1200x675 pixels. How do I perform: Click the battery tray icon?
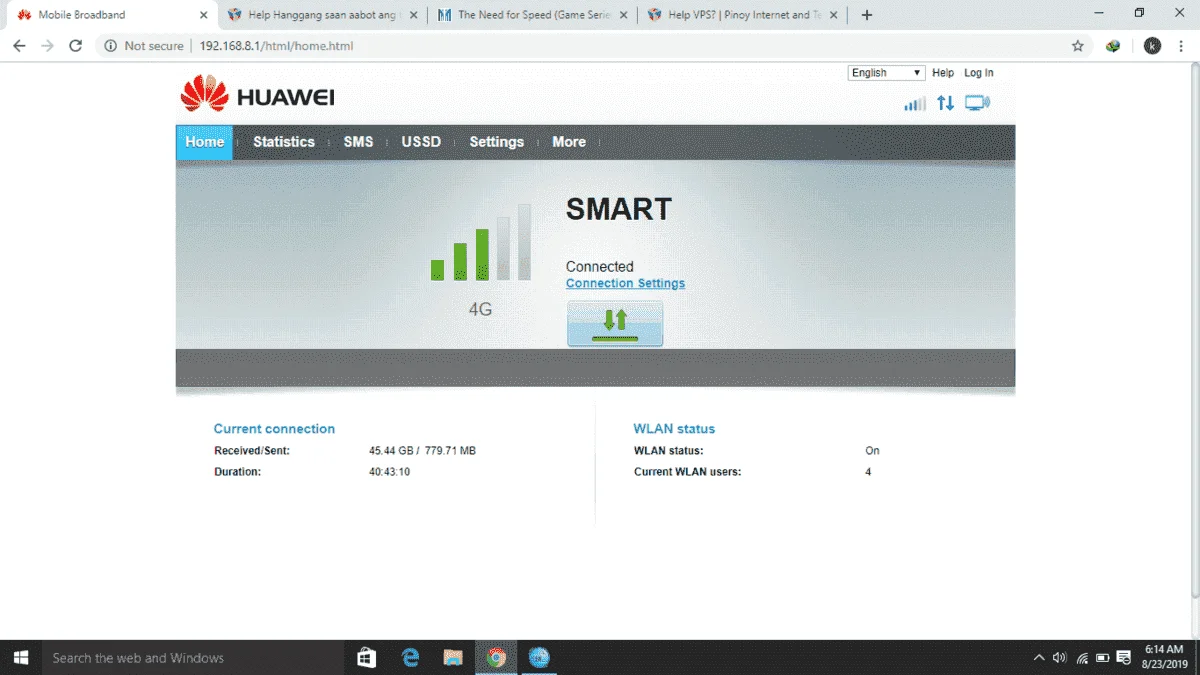[1103, 658]
